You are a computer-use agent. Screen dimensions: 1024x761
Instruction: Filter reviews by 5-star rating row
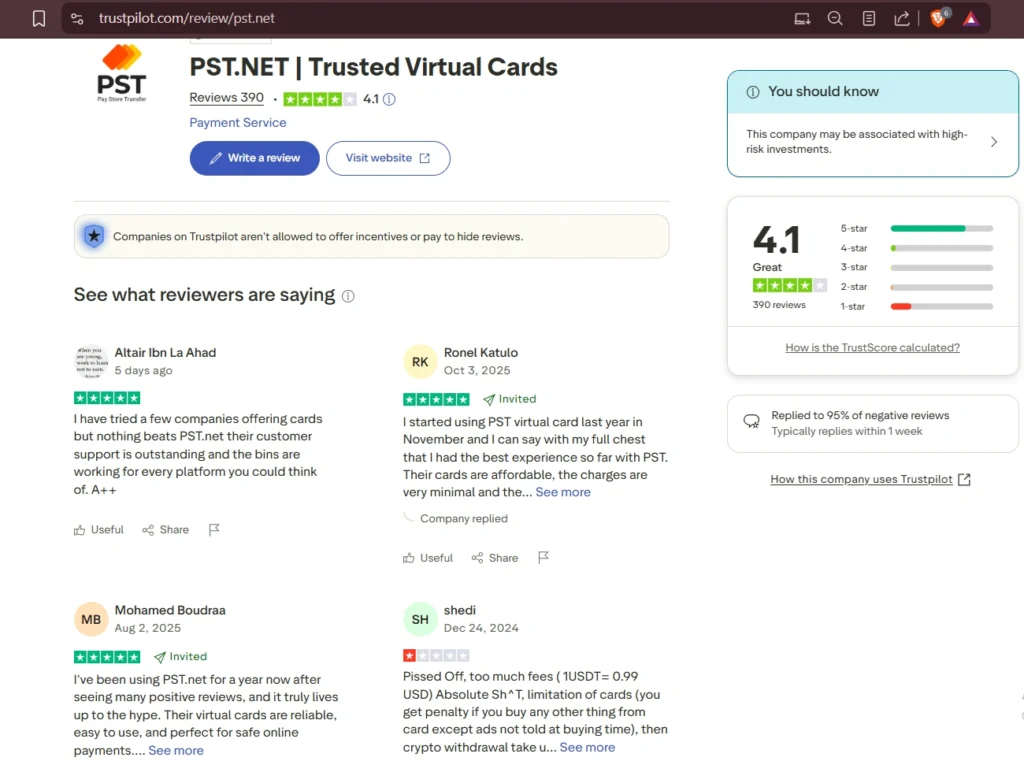point(916,229)
